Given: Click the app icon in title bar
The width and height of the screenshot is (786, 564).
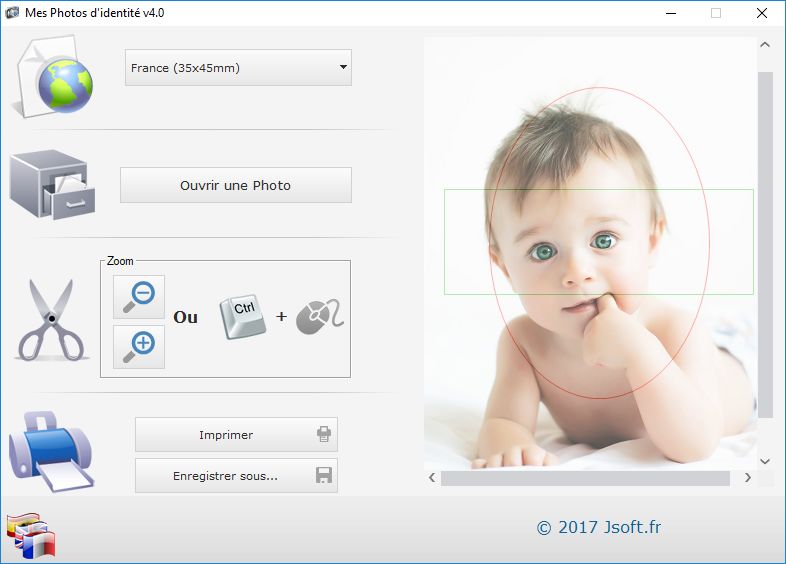Looking at the screenshot, I should click(12, 13).
